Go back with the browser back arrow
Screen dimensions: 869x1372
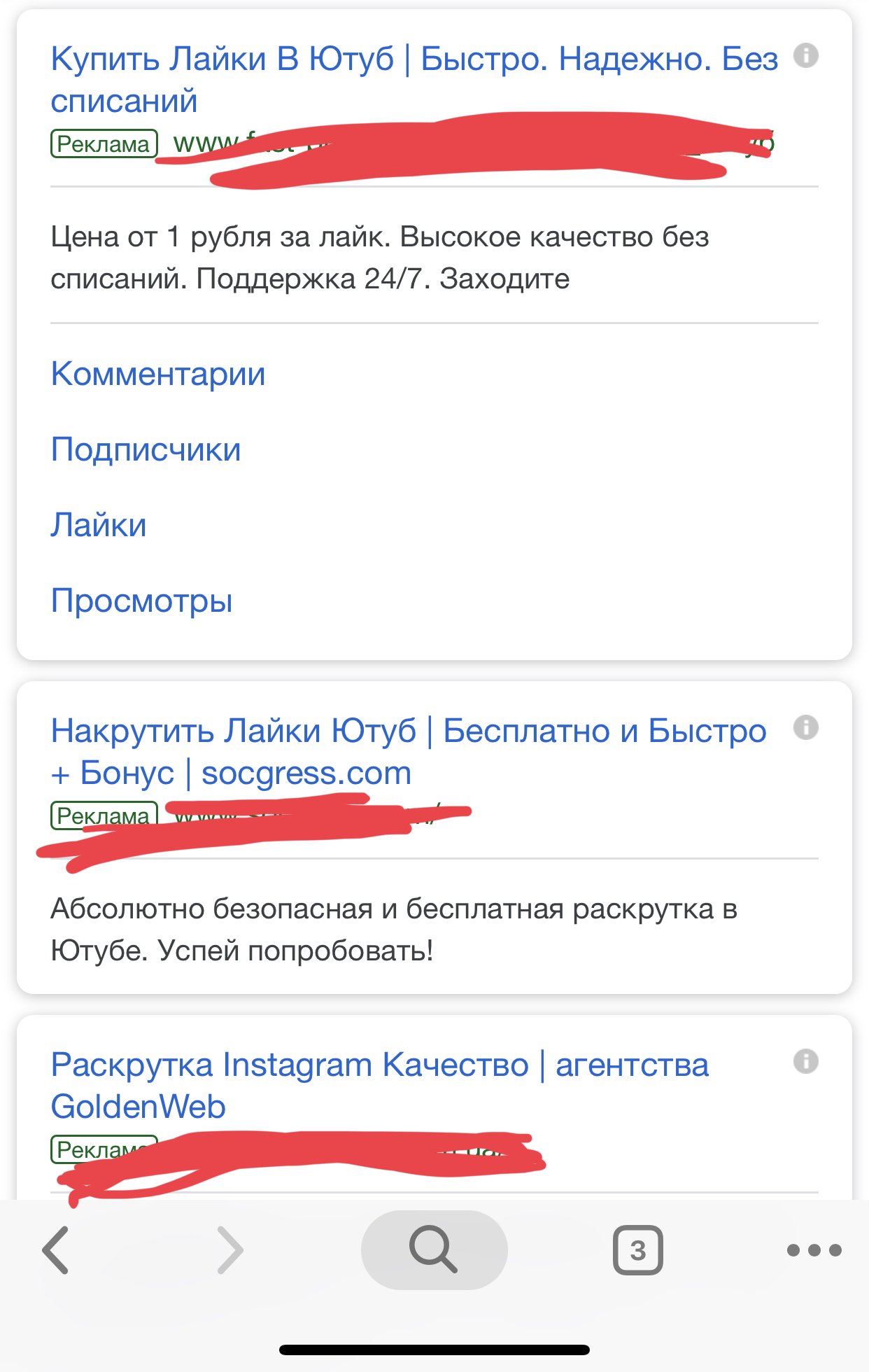click(x=56, y=1250)
